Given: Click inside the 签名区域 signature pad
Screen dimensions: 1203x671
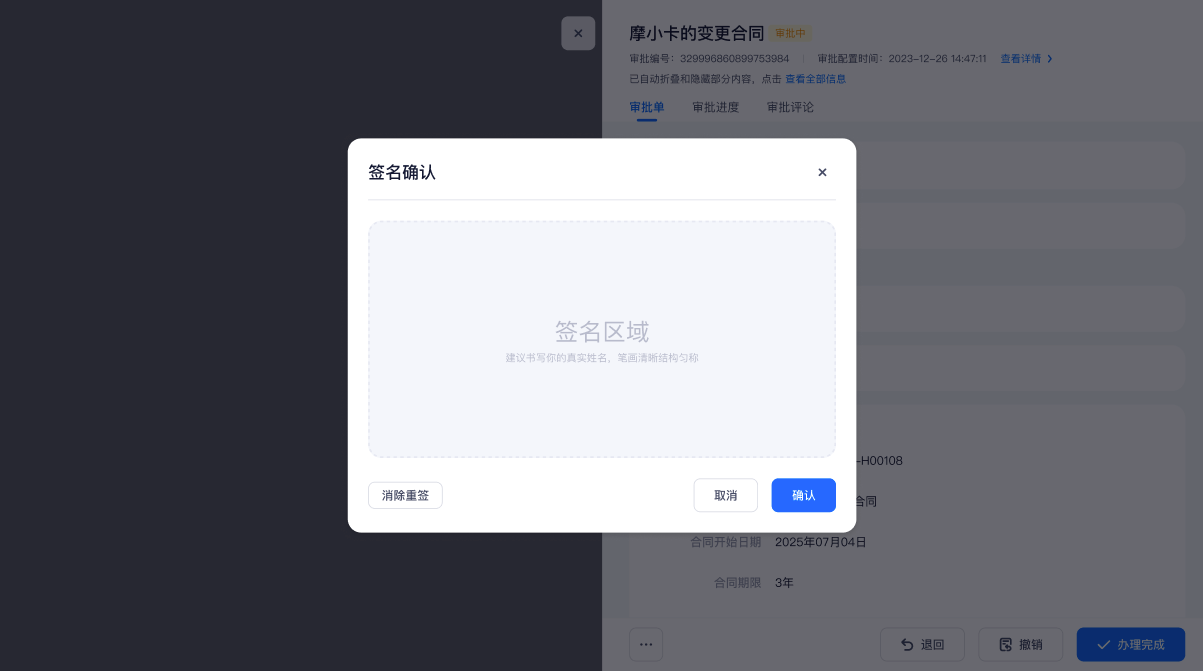Looking at the screenshot, I should (602, 339).
